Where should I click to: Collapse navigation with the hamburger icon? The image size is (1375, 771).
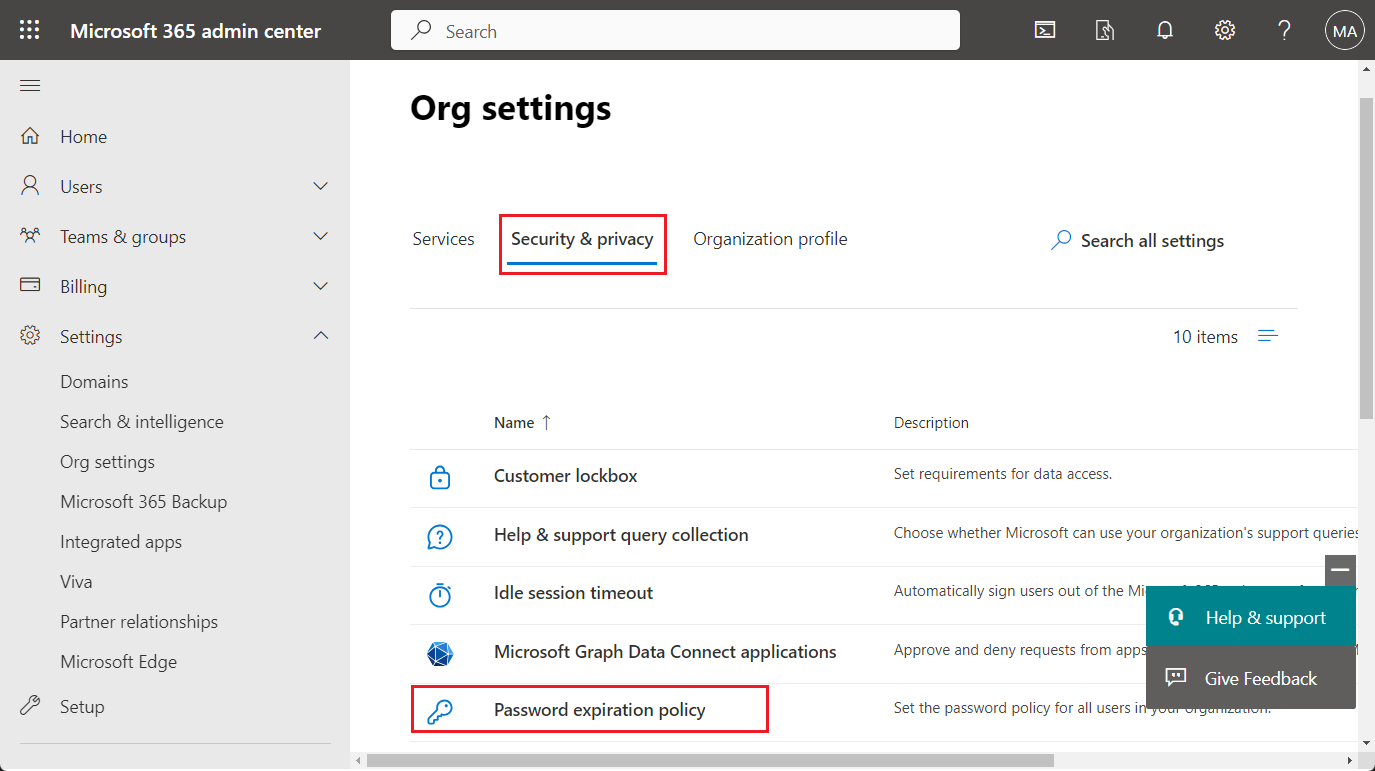(x=29, y=85)
